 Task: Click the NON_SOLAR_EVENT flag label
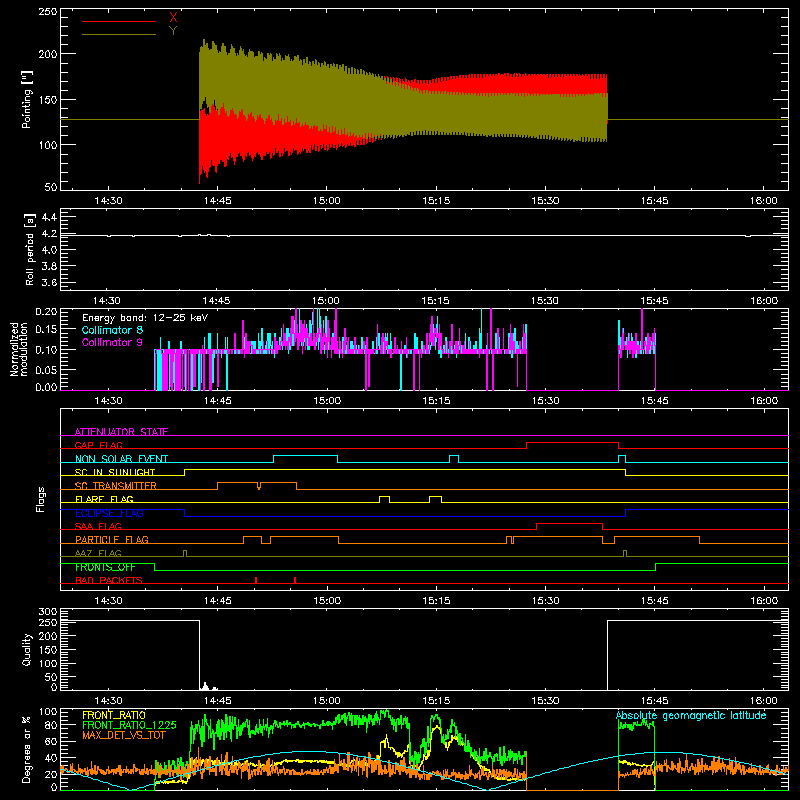point(121,459)
